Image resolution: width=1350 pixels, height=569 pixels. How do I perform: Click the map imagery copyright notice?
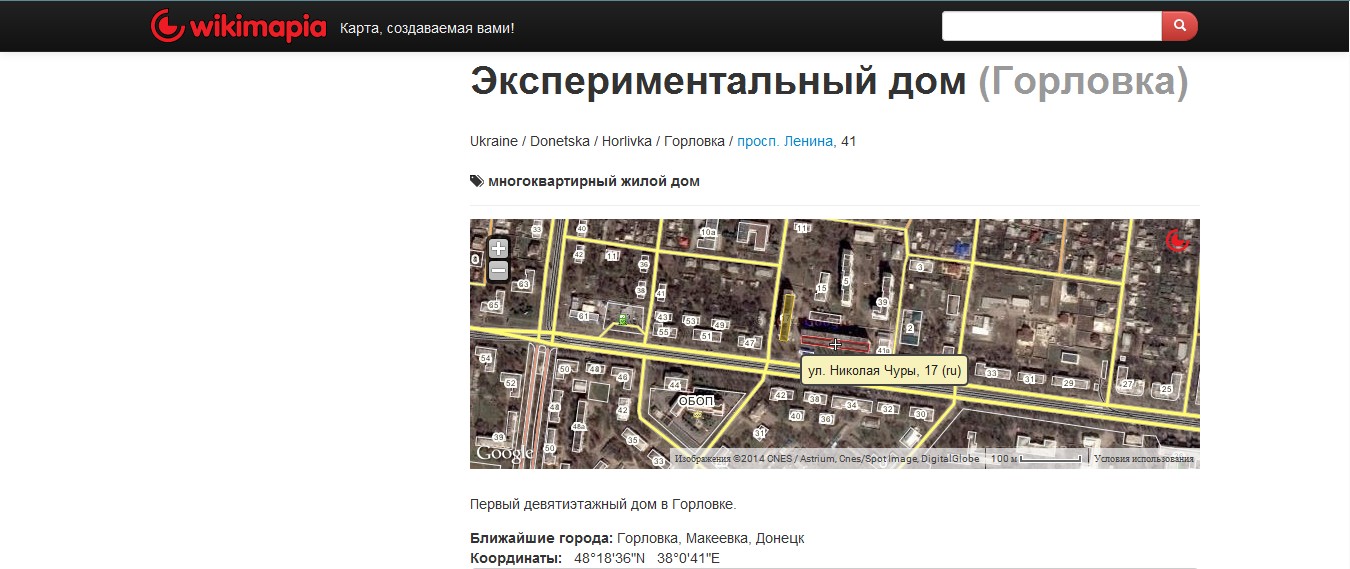click(x=826, y=459)
